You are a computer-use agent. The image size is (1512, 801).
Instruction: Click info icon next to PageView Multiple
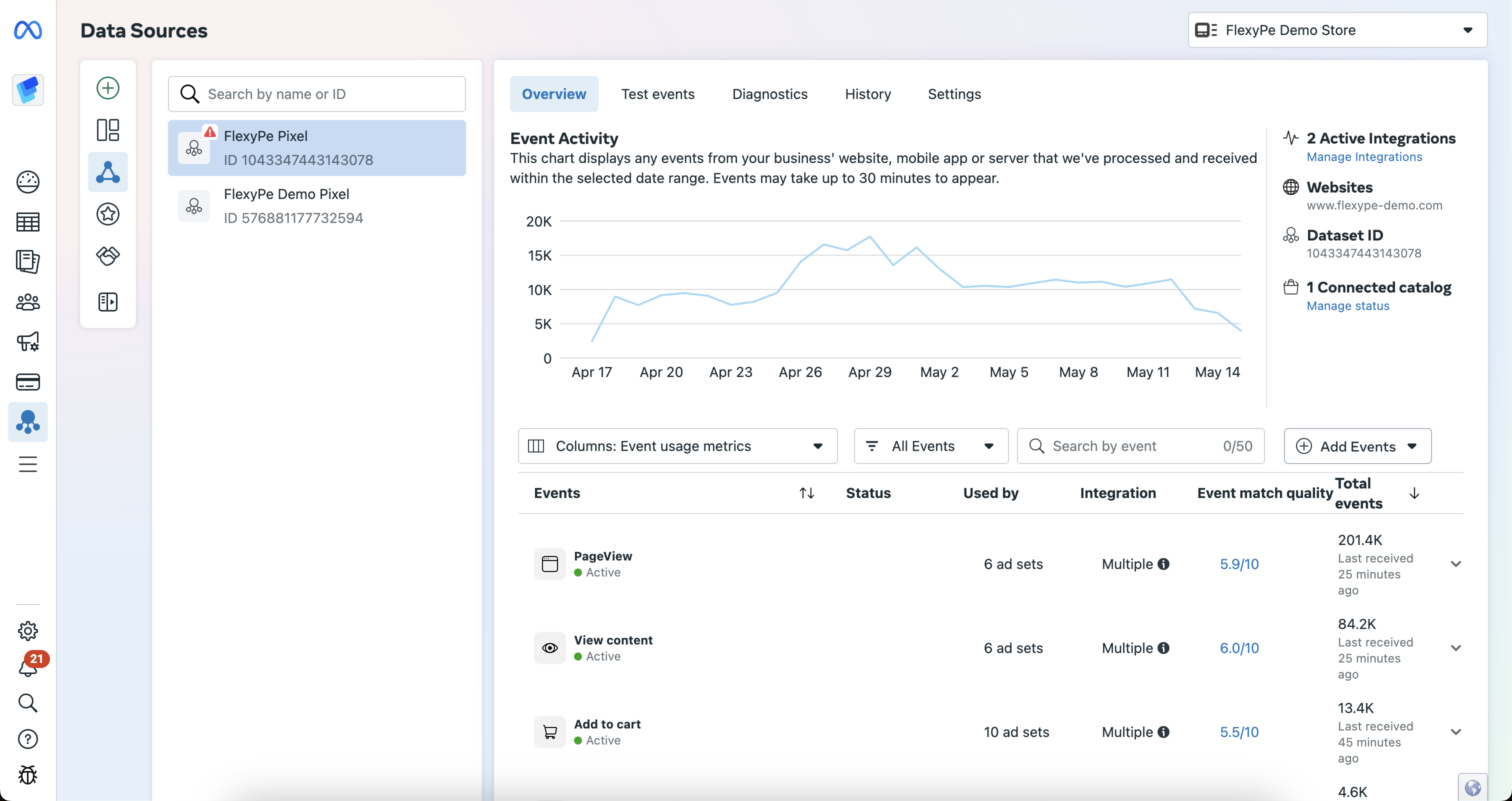tap(1163, 564)
